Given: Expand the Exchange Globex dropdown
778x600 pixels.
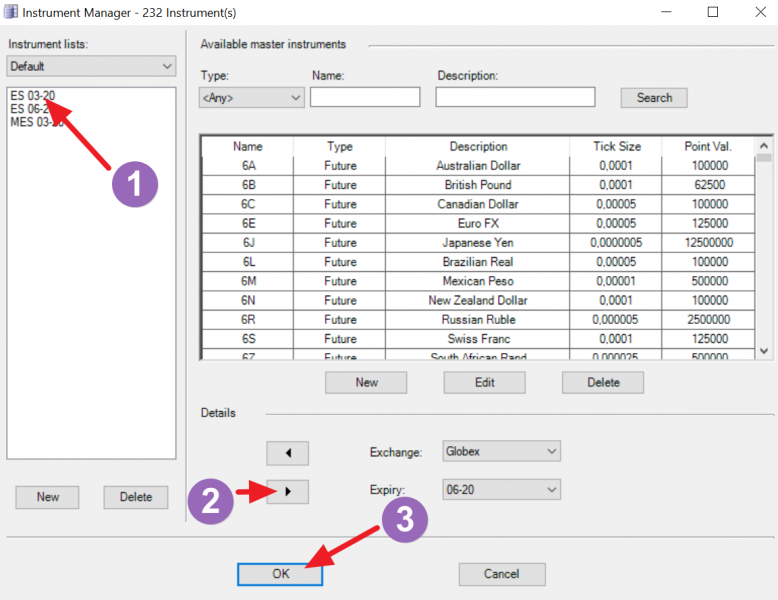Looking at the screenshot, I should tap(501, 451).
